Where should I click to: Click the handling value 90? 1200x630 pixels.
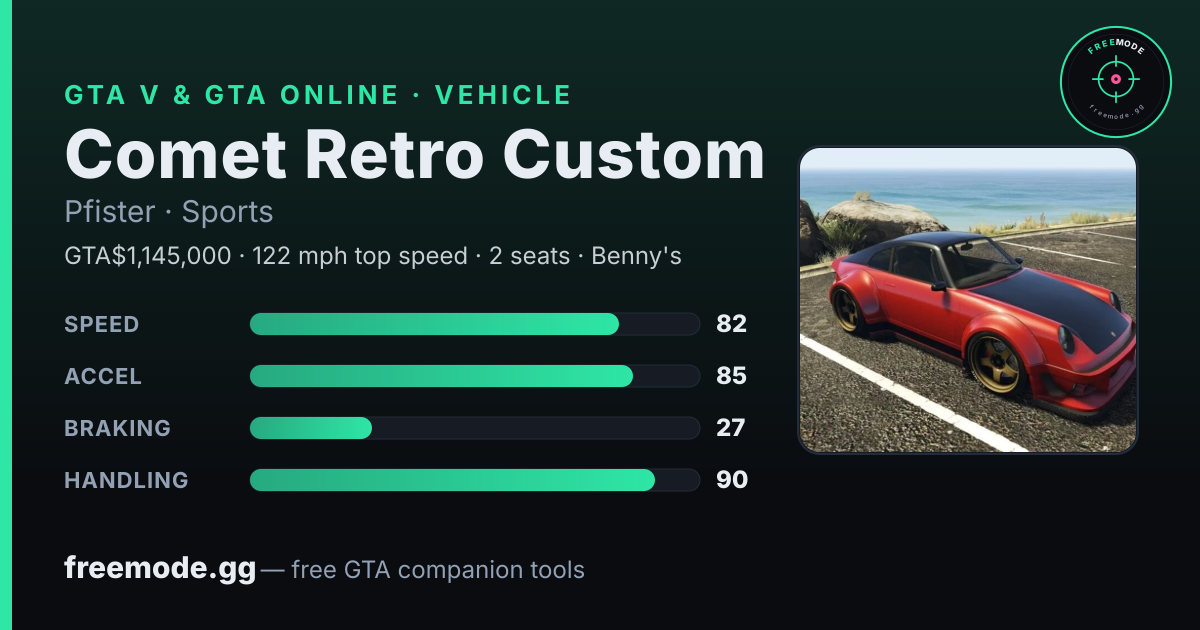(731, 480)
